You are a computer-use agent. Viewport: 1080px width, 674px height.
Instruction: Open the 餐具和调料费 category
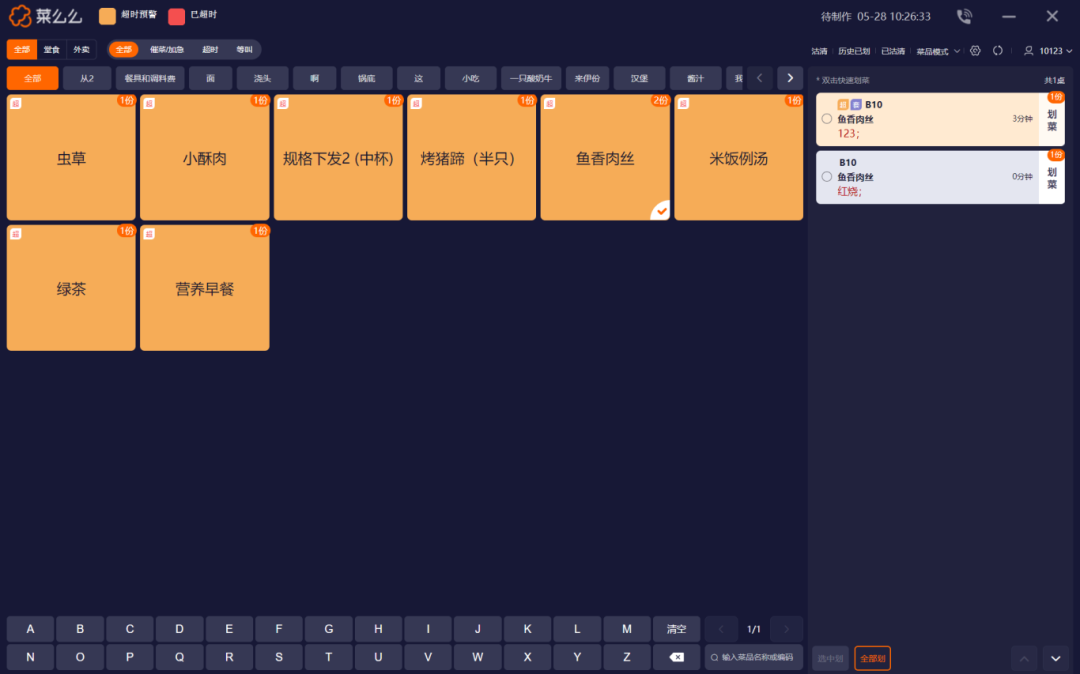[150, 78]
